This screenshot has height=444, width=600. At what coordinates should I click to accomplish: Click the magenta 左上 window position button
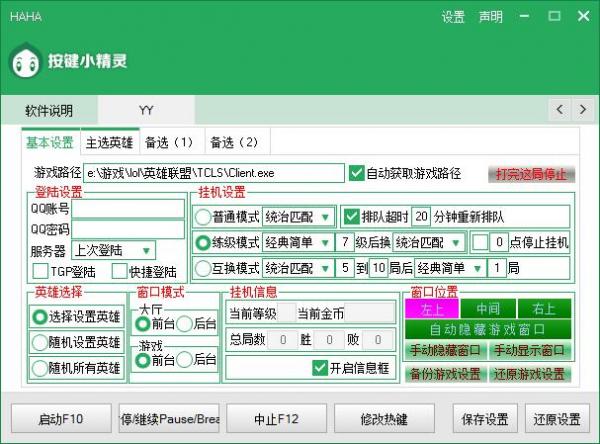(x=432, y=309)
